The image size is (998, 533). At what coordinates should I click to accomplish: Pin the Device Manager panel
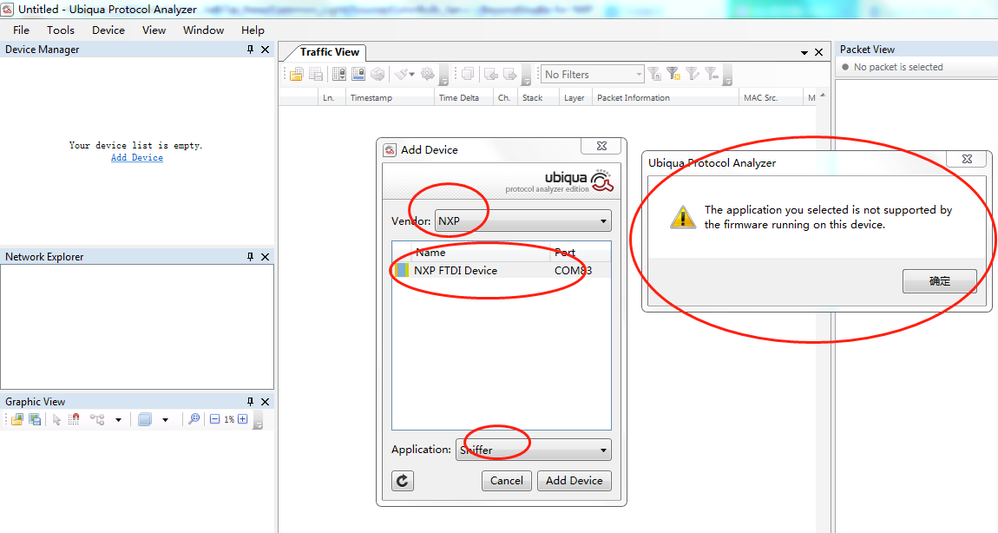pos(250,49)
